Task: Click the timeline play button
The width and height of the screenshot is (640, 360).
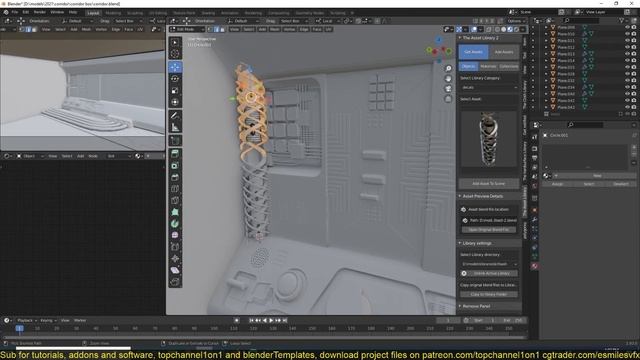Action: coord(271,320)
